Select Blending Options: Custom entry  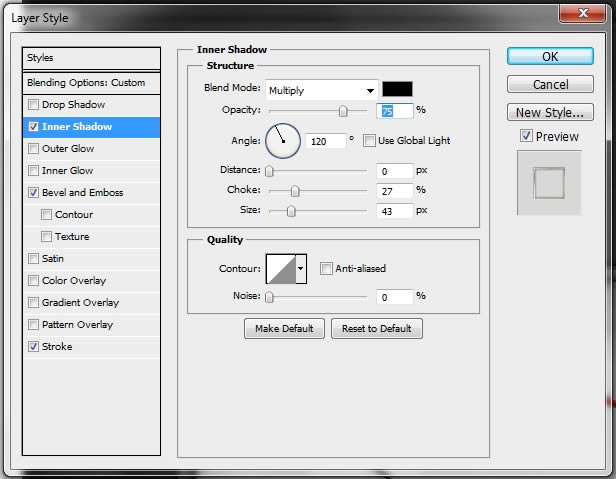[x=91, y=83]
